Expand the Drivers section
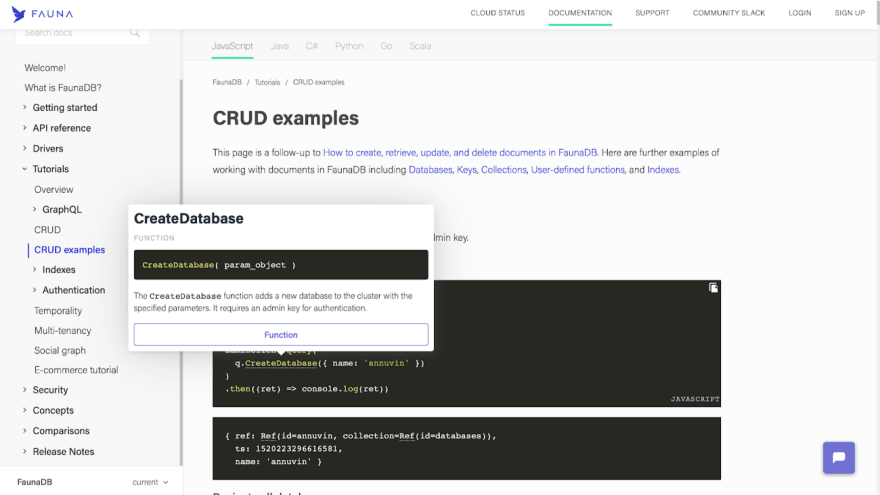Screen dimensions: 880x495 (25, 148)
